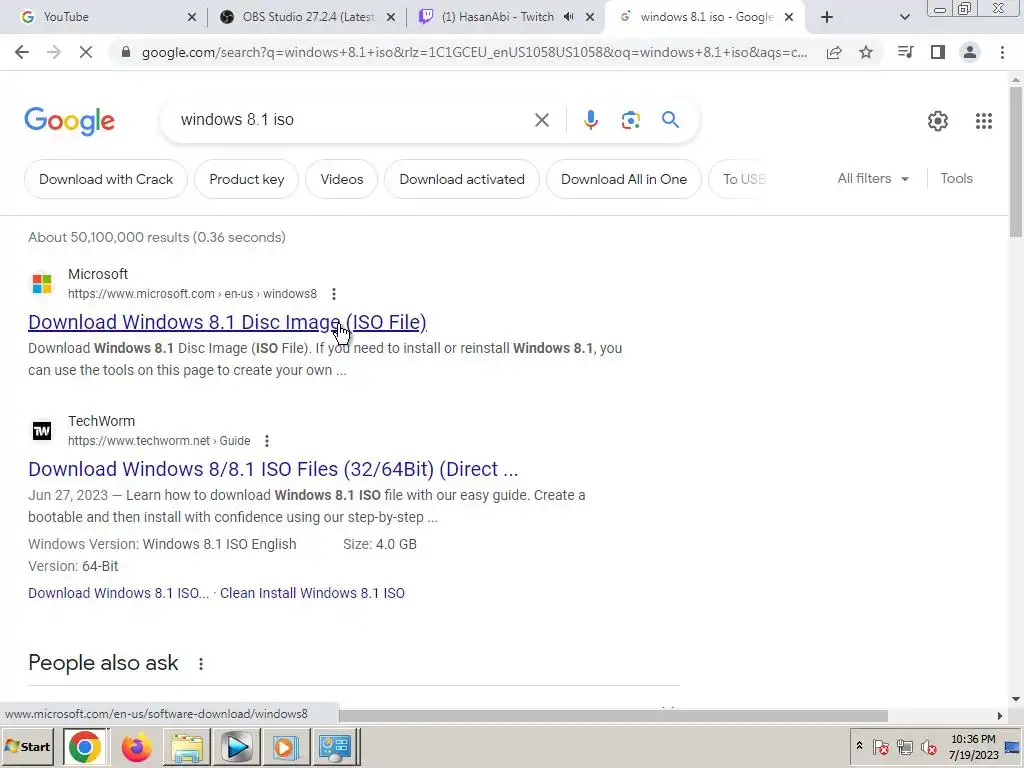Screen dimensions: 1024x768
Task: Open the Windows Start menu
Action: click(27, 746)
